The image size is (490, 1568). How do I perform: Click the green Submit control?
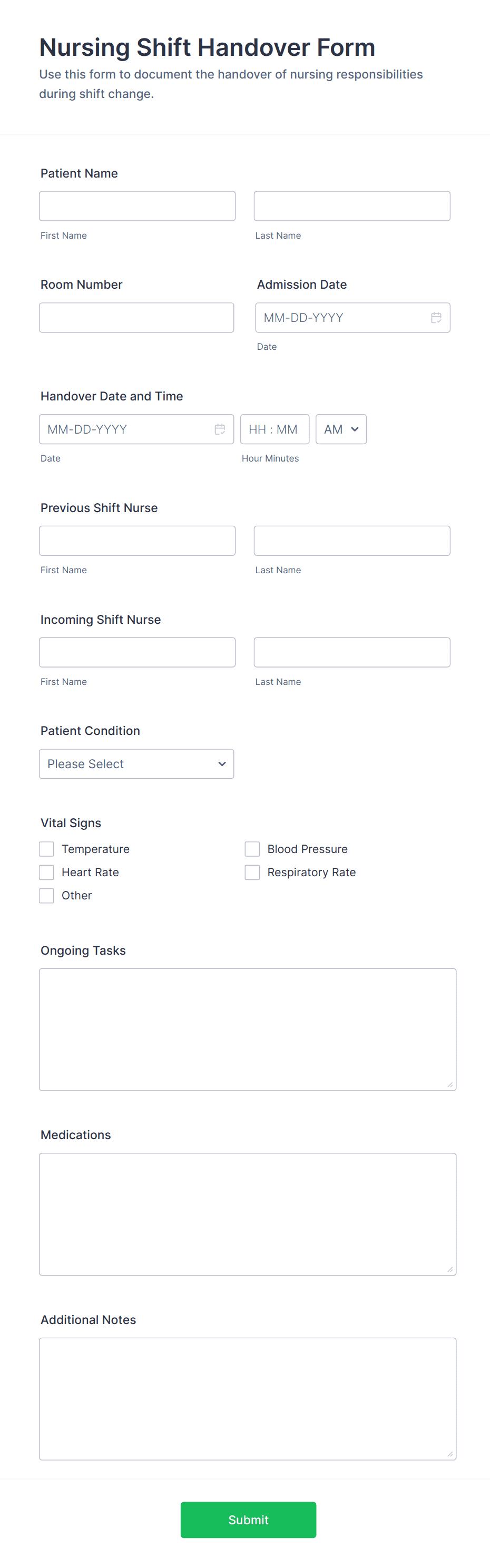coord(248,1520)
